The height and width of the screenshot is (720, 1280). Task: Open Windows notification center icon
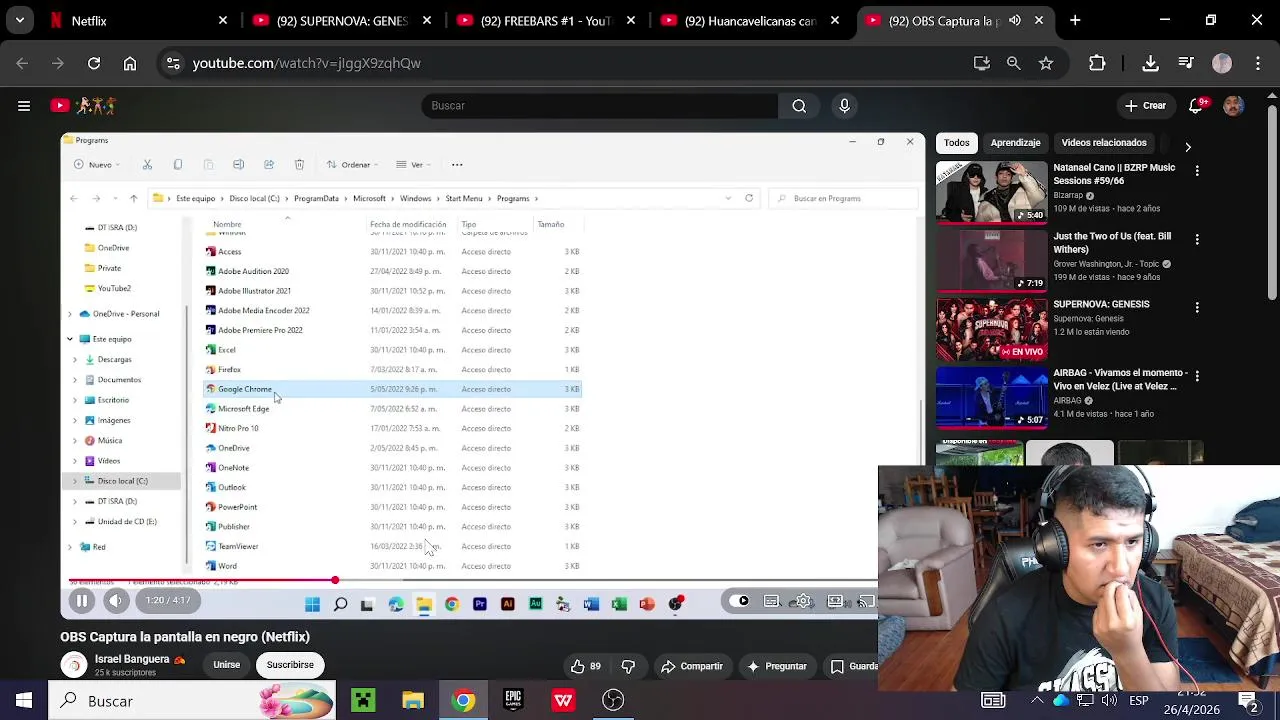point(1247,701)
